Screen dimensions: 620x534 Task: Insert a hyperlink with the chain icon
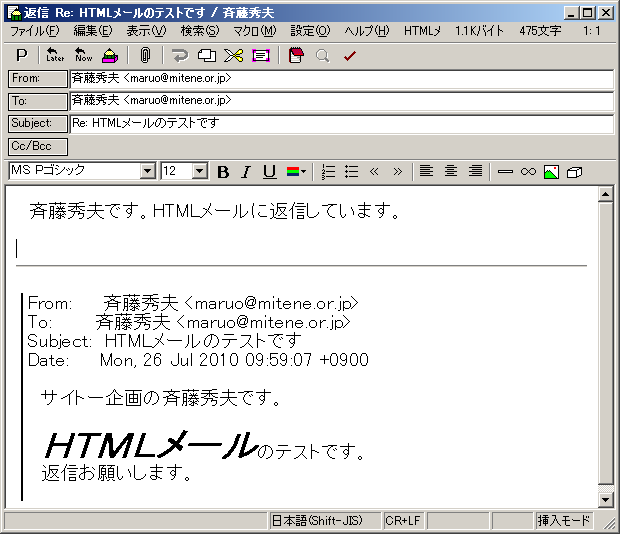click(x=528, y=172)
